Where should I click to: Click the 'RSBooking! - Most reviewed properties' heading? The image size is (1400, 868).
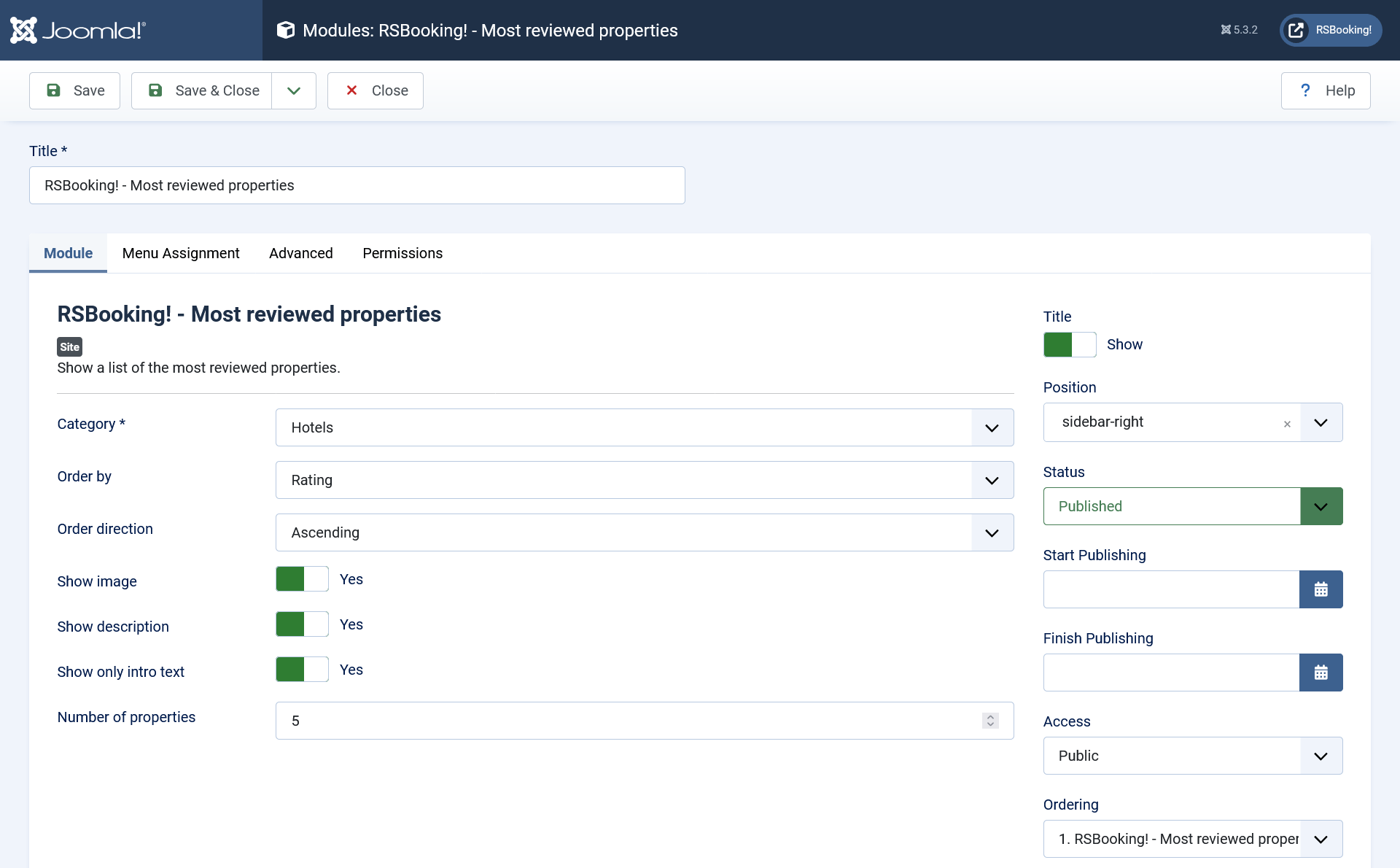[249, 314]
